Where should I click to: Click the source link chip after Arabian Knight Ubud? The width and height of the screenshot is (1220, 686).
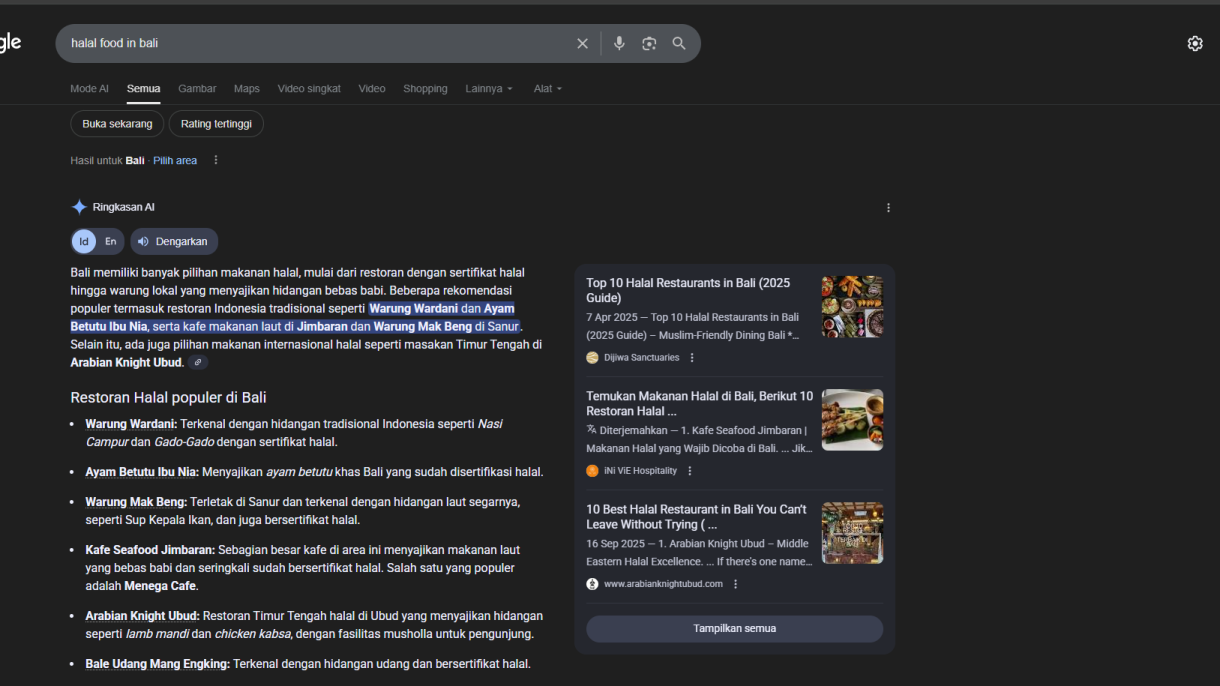tap(198, 363)
